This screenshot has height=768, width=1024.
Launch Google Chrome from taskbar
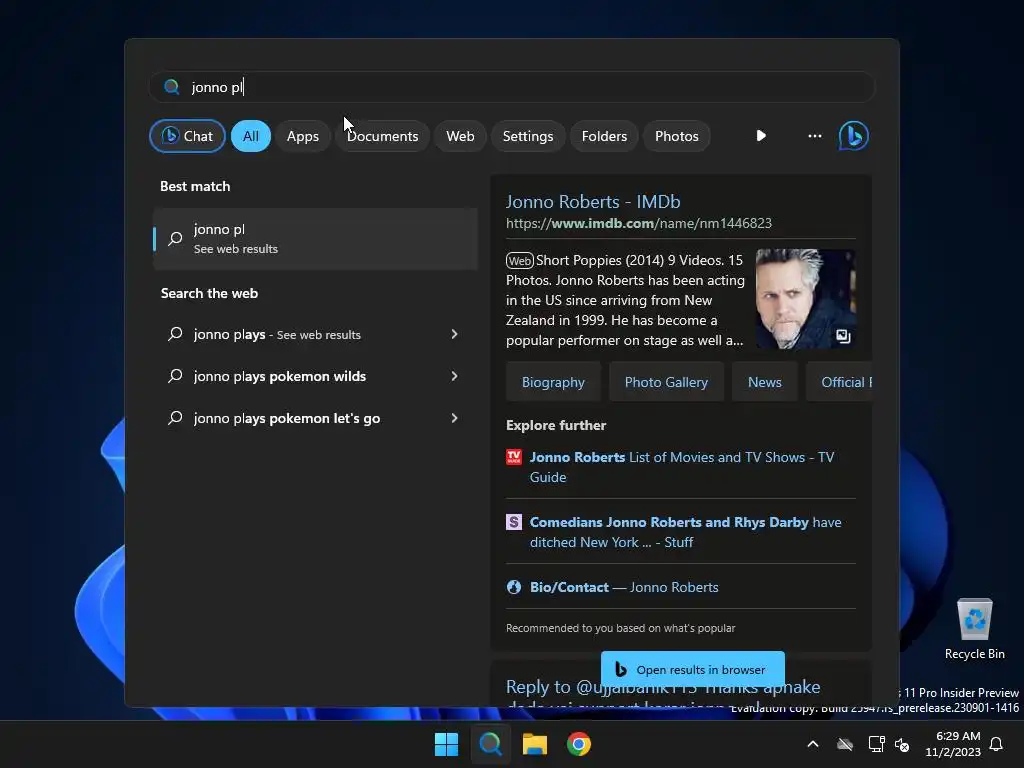[579, 744]
